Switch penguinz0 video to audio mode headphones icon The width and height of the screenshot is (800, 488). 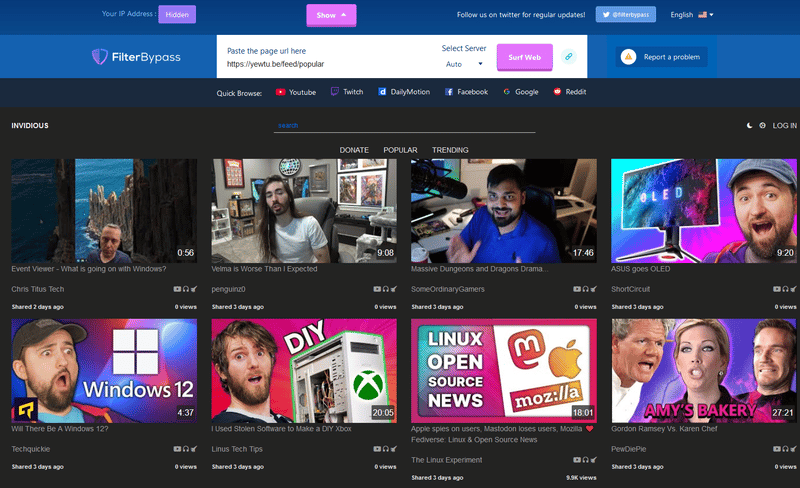coord(386,289)
